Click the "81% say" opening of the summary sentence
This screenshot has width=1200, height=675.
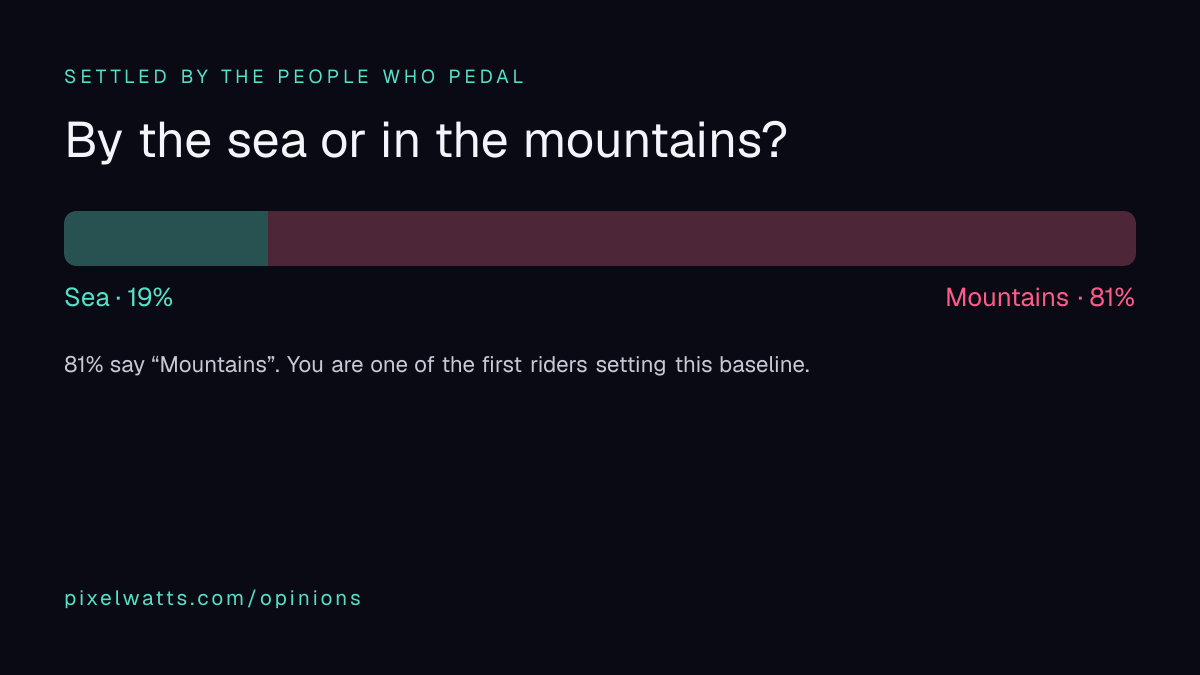tap(104, 364)
